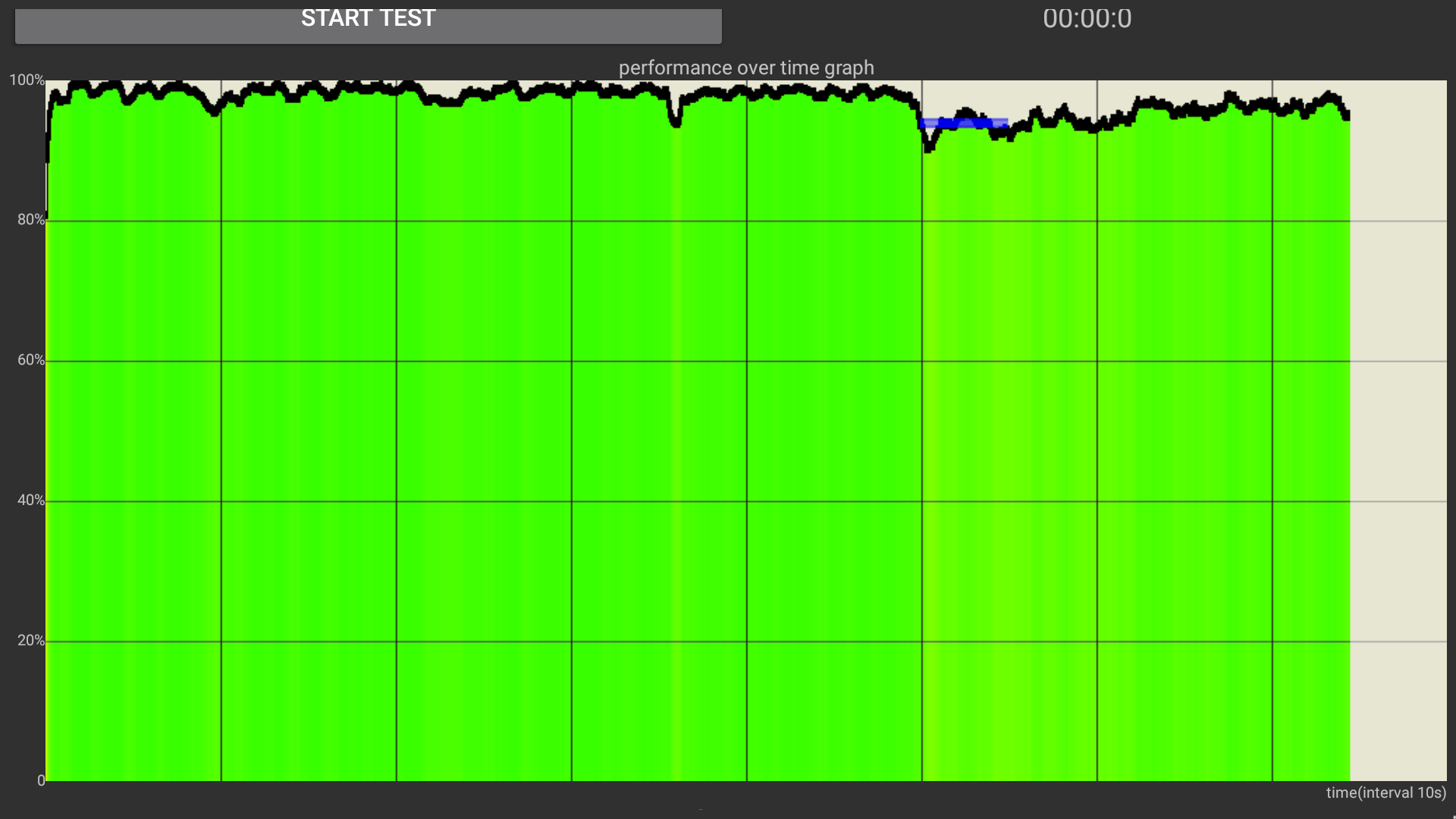Click the 80% gridline in beige region
Image resolution: width=1456 pixels, height=819 pixels.
pyautogui.click(x=1398, y=221)
